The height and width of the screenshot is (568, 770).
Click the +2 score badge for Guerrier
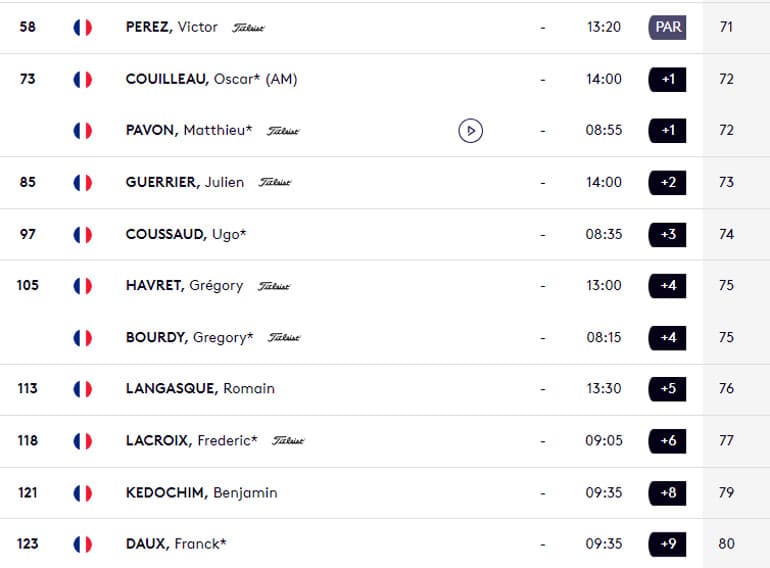click(x=667, y=182)
